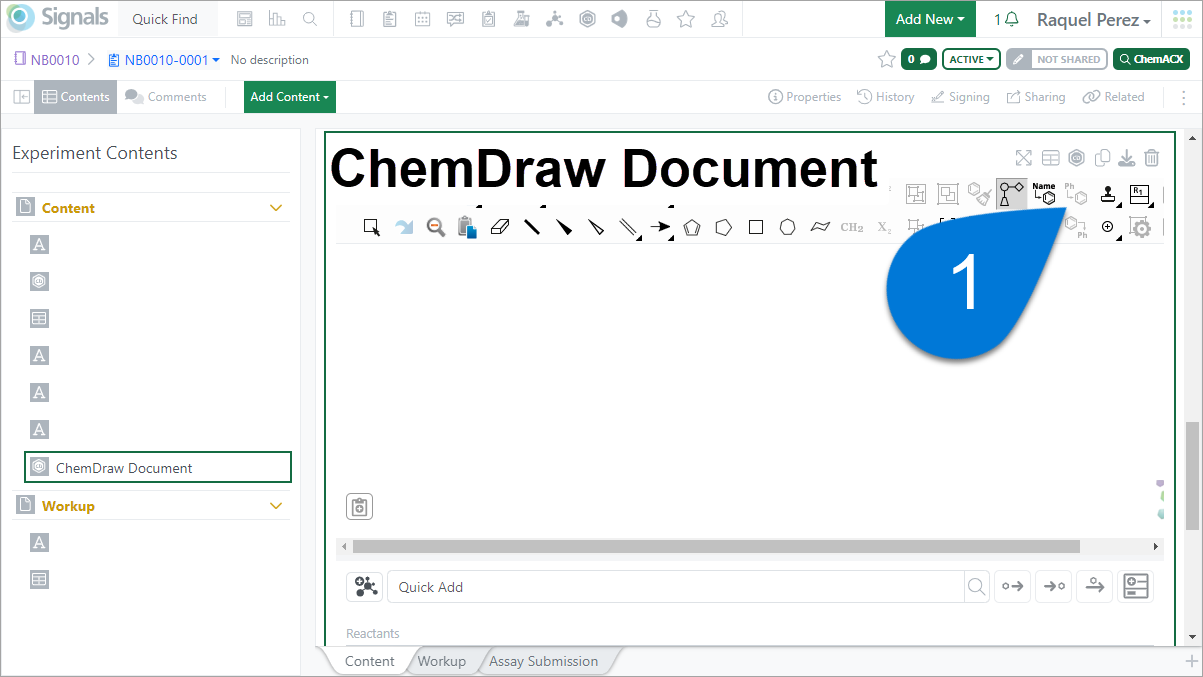
Task: Click the add reactant arrow button
Action: [x=1013, y=587]
